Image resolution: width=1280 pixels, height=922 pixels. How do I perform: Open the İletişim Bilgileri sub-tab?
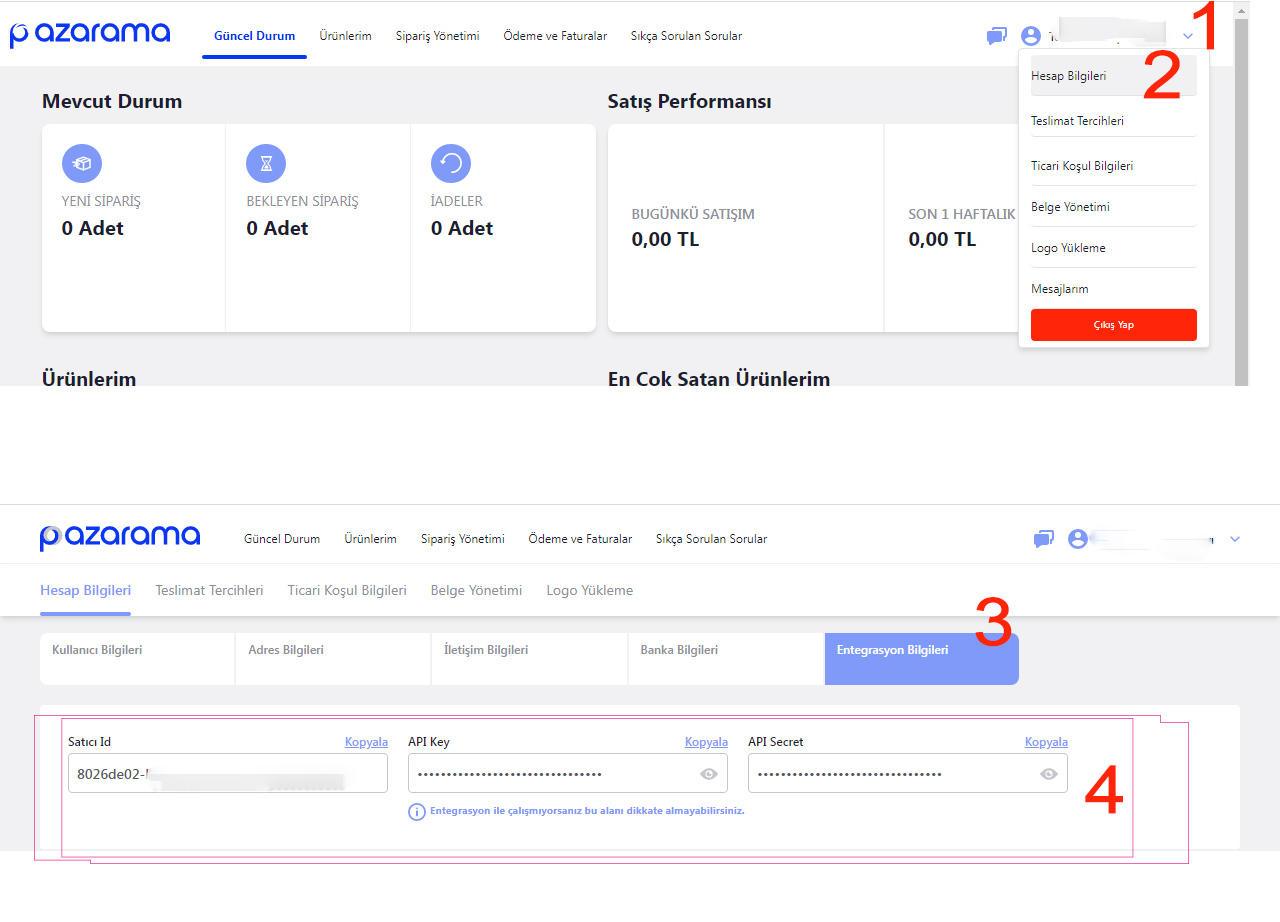530,659
